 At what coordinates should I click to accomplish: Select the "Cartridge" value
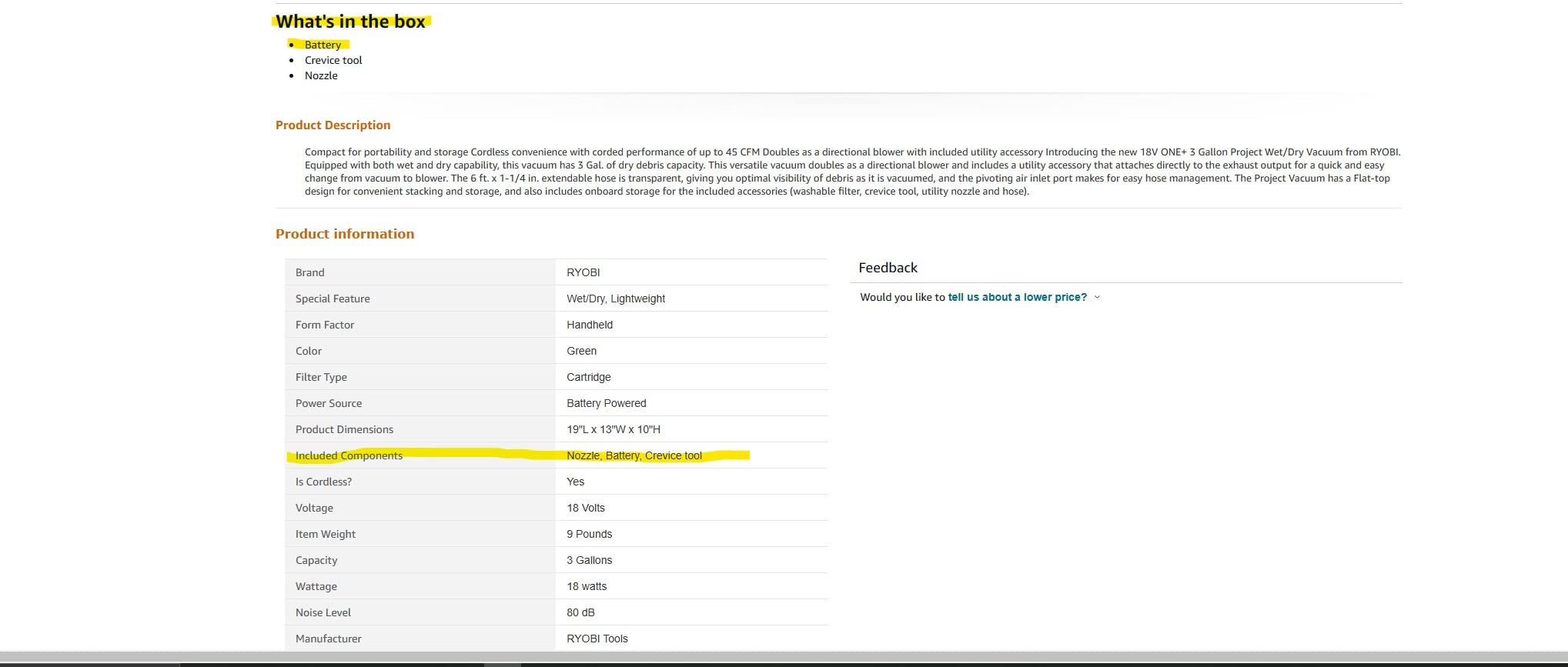(x=589, y=377)
